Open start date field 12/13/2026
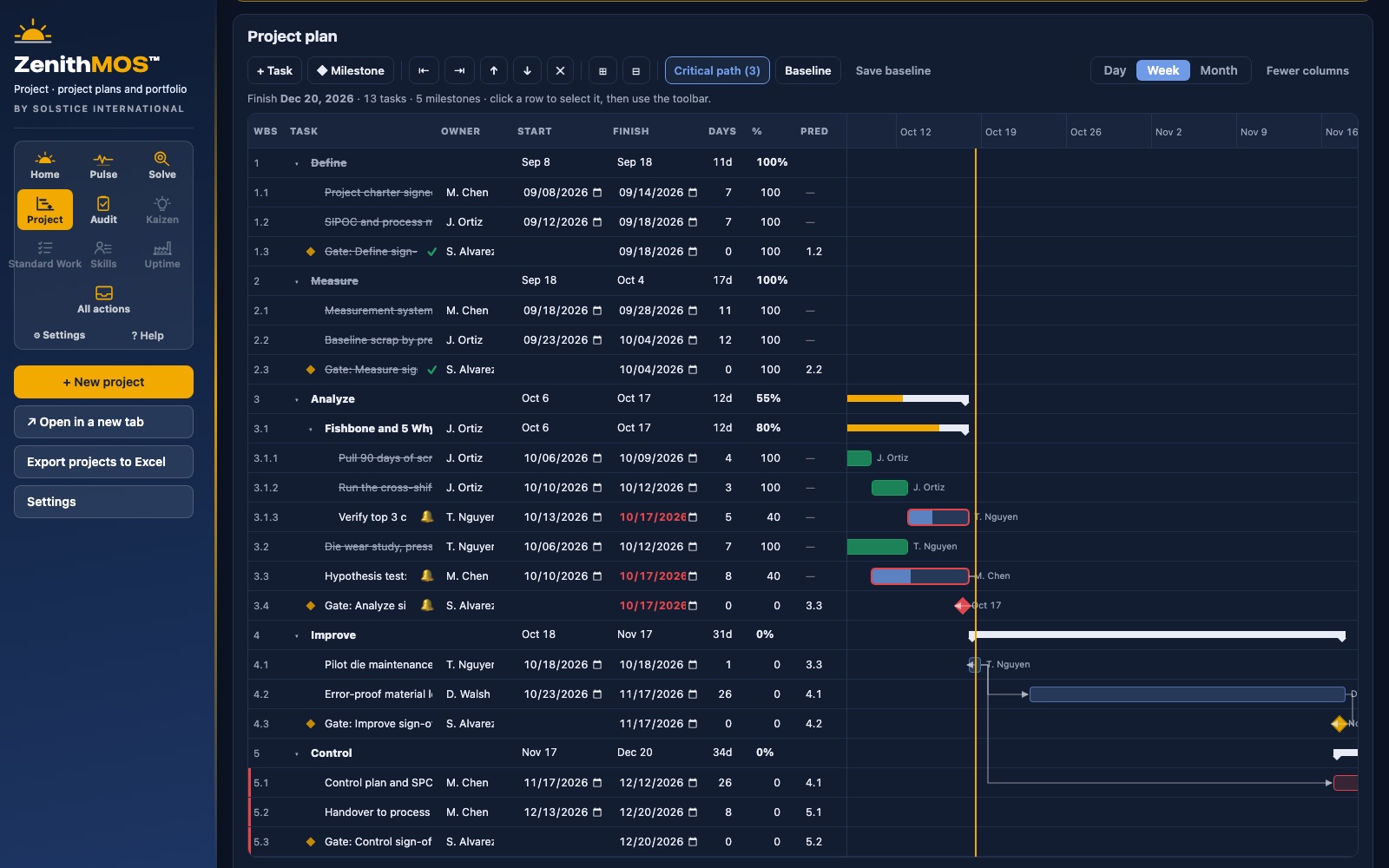The height and width of the screenshot is (868, 1389). [562, 812]
